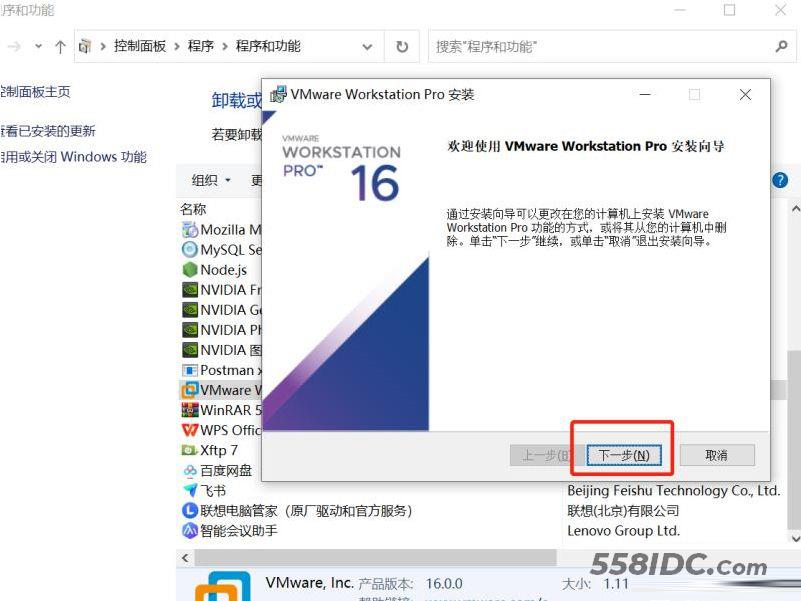The height and width of the screenshot is (601, 801).
Task: Click the 联想电脑管家 icon
Action: pos(190,511)
